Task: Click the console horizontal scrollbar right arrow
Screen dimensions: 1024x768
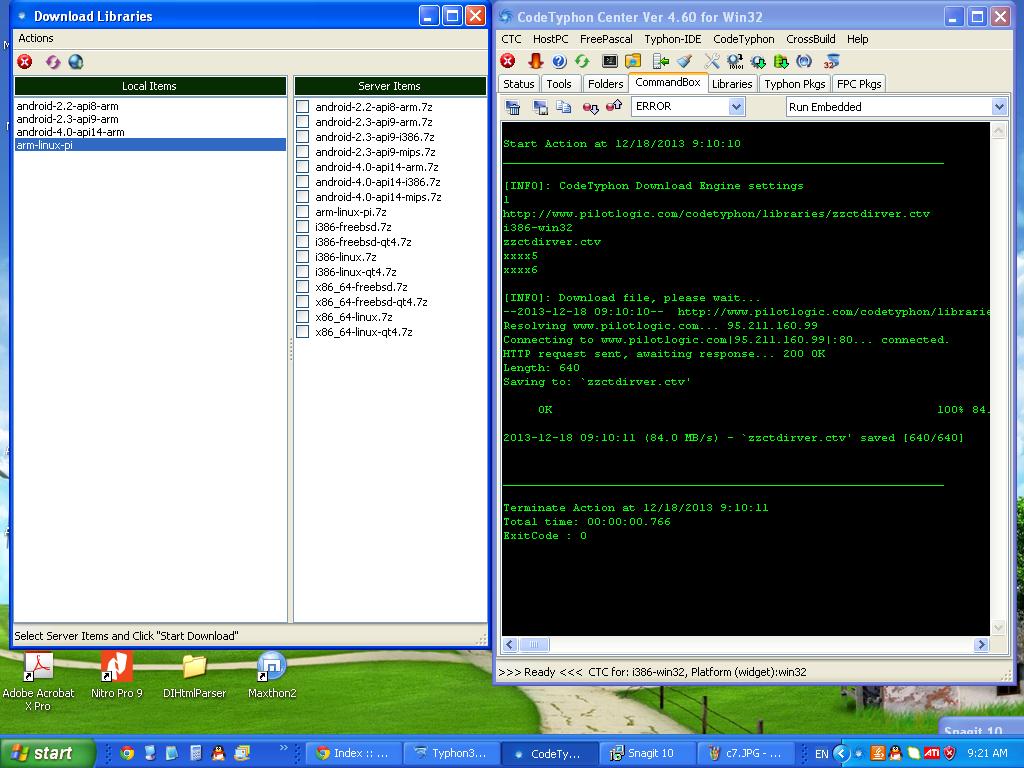Action: [981, 645]
